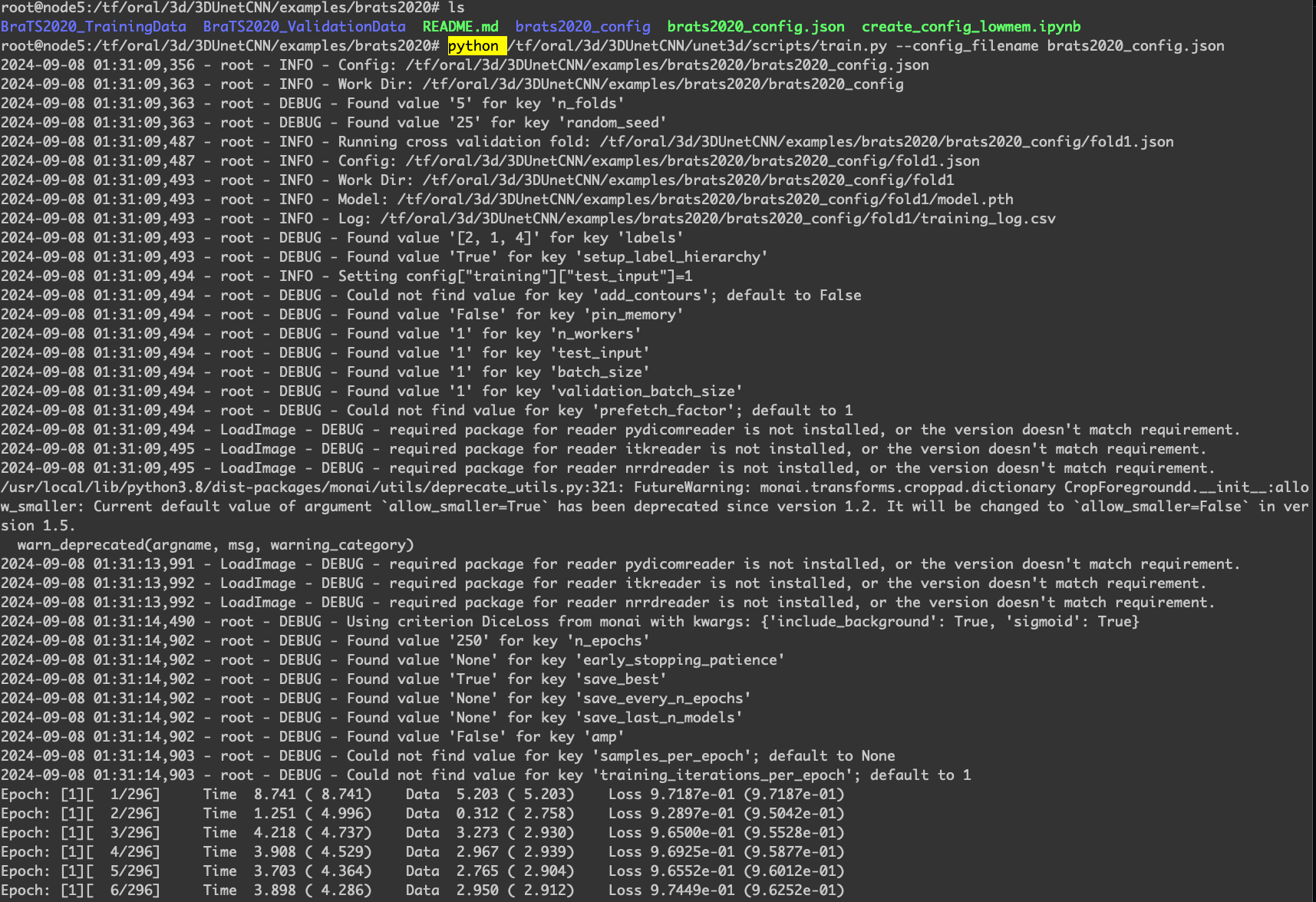The image size is (1316, 902).
Task: Click the highlighted python command word
Action: click(x=473, y=46)
